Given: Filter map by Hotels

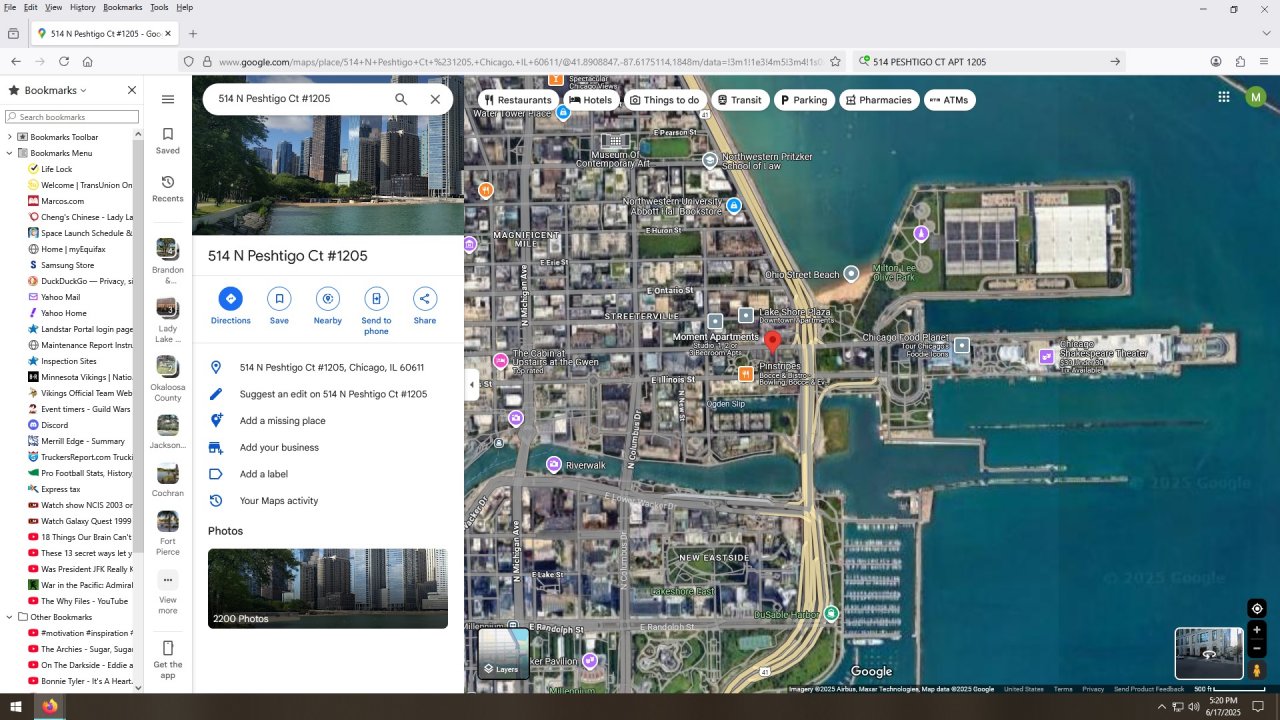Looking at the screenshot, I should pos(590,100).
